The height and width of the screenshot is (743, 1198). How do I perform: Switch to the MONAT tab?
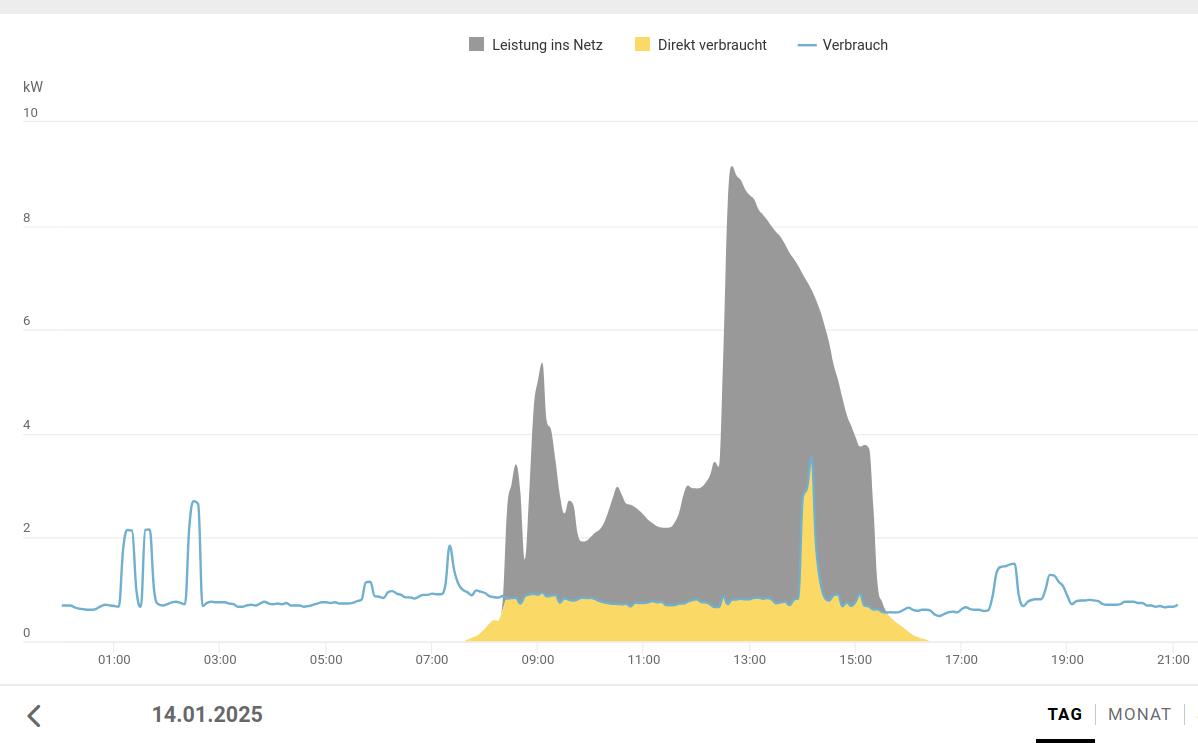coord(1139,714)
